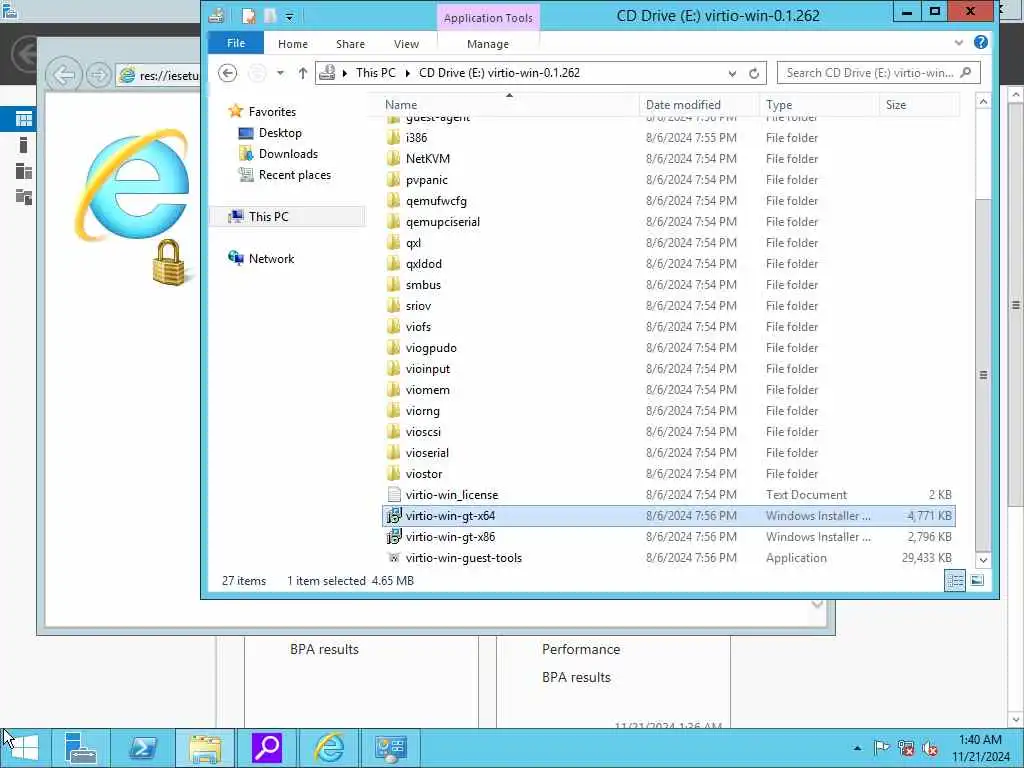Select Favorites in the navigation pane

pos(272,112)
